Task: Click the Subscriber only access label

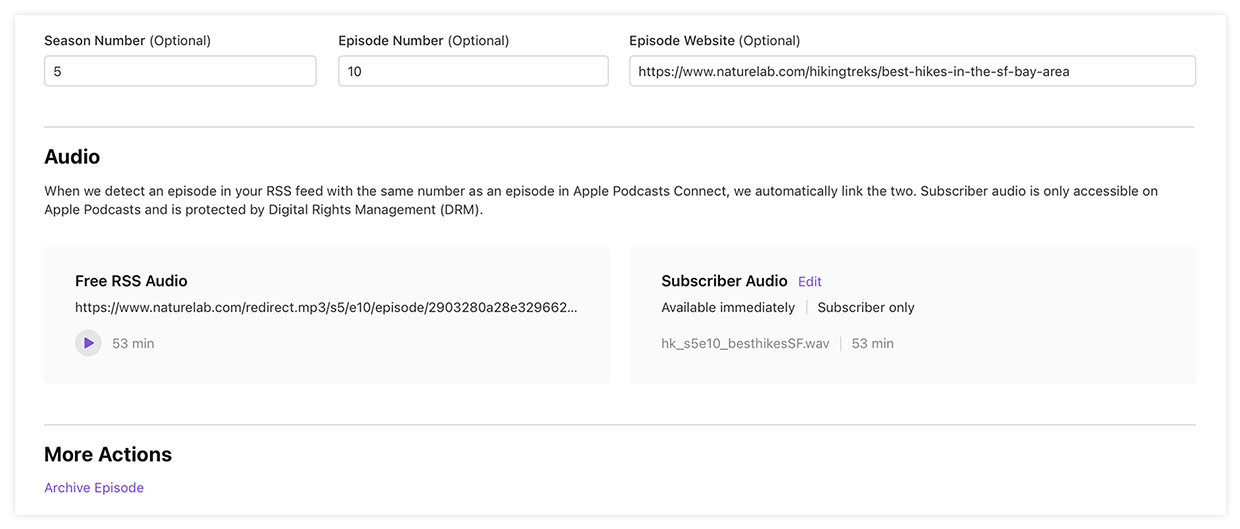Action: click(x=866, y=308)
